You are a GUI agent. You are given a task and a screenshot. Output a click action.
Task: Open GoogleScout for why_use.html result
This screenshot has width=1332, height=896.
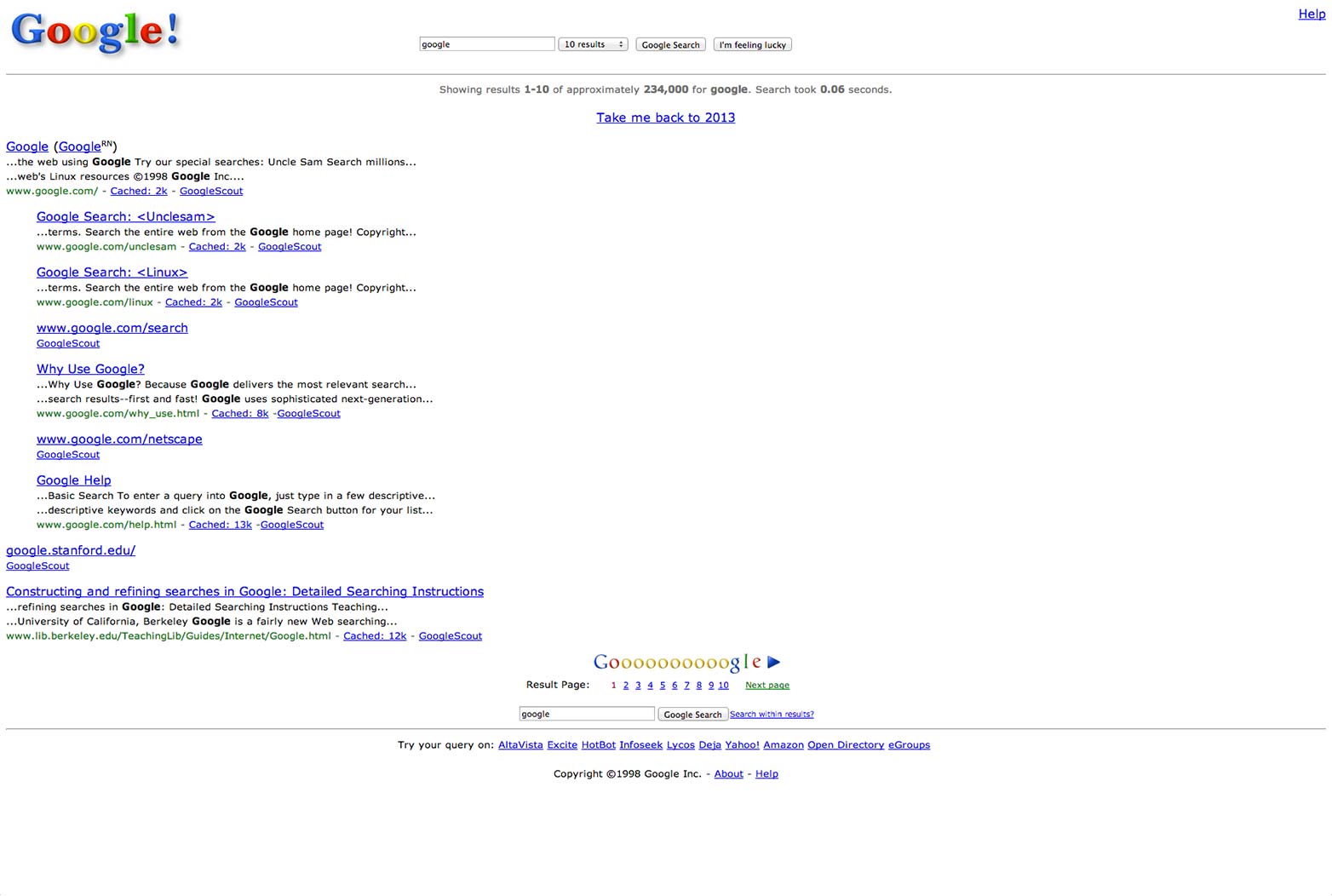point(308,413)
